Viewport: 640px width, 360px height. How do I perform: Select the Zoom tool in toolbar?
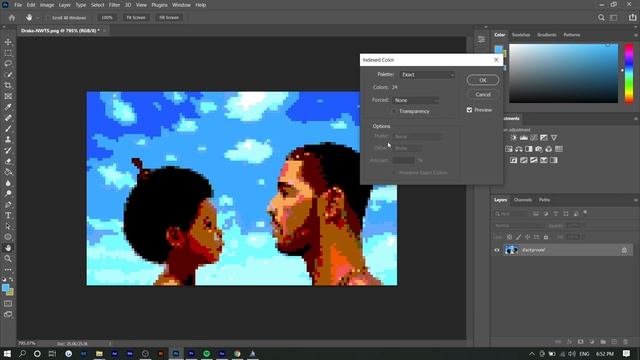8,258
